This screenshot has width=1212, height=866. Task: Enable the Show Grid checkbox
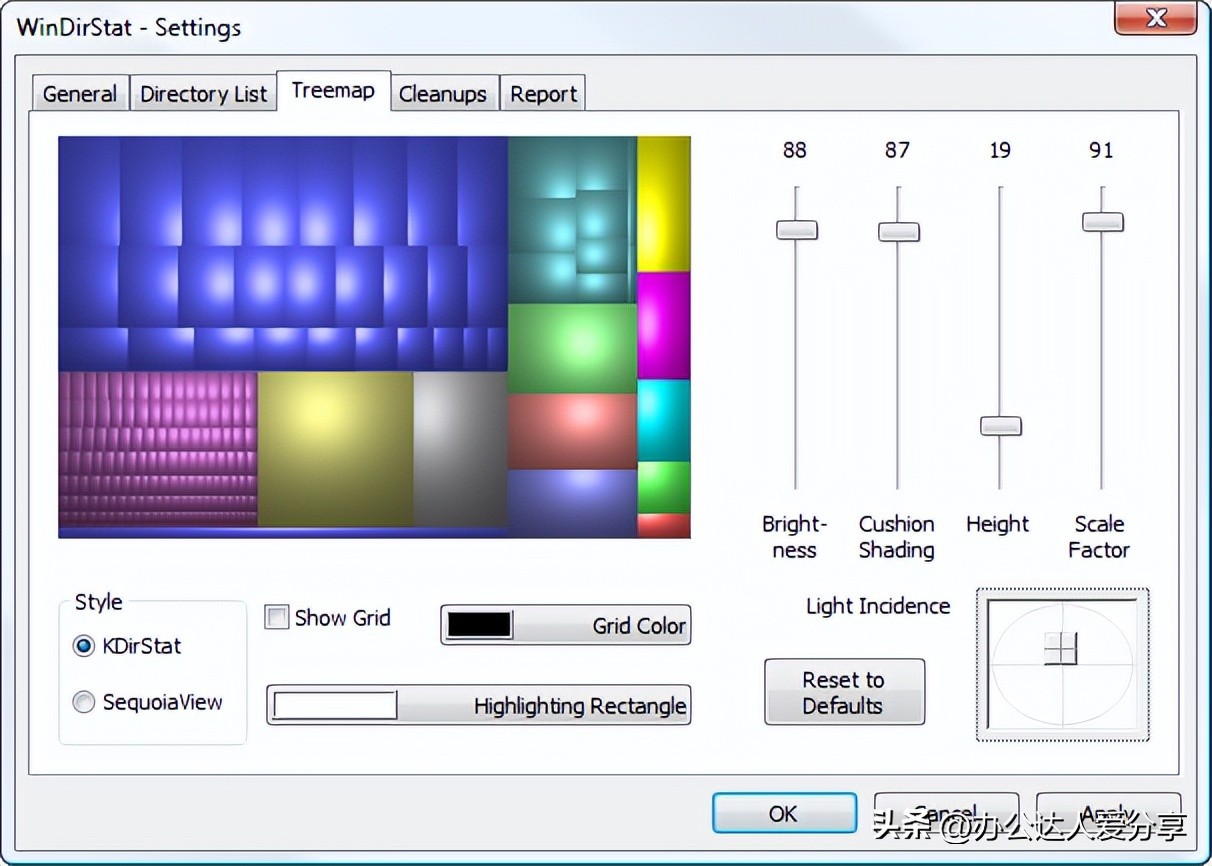tap(275, 617)
